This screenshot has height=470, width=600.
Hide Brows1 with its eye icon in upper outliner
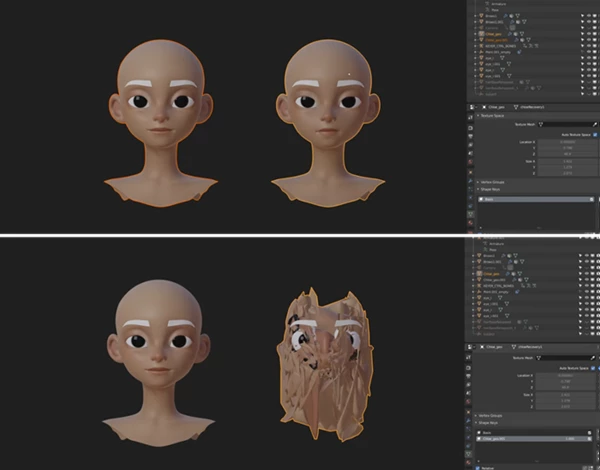tap(589, 16)
